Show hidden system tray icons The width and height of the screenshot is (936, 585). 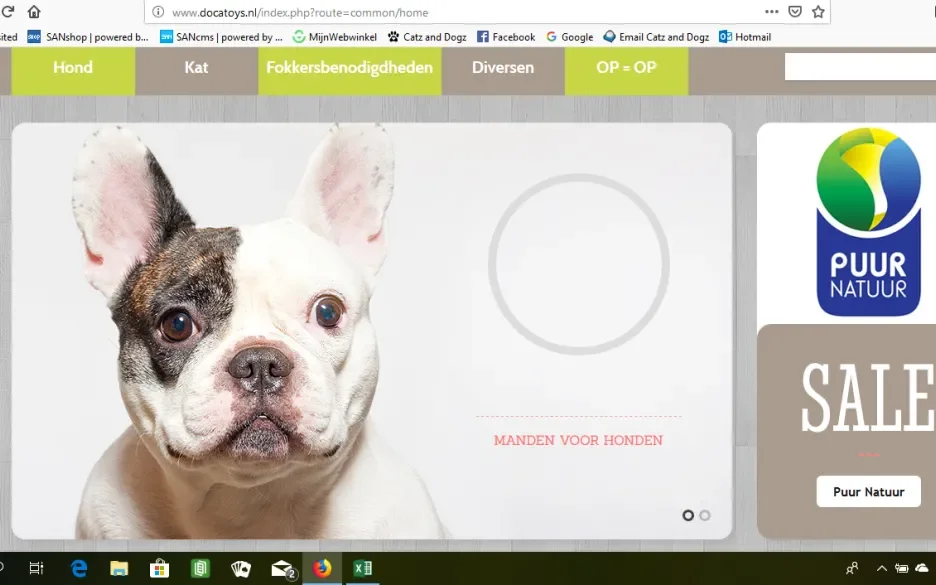coord(881,568)
